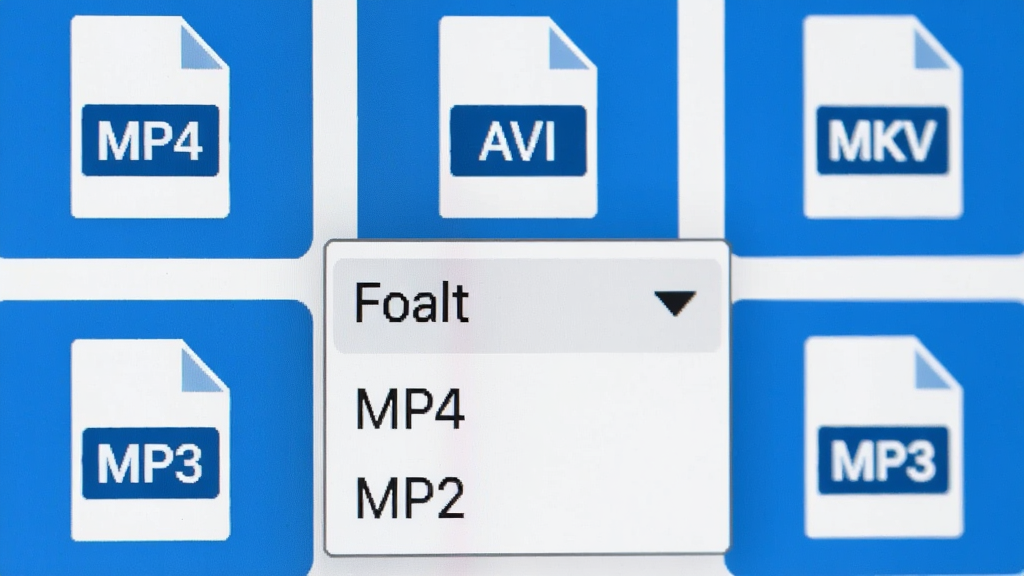Viewport: 1024px width, 576px height.
Task: Choose MP4 from the open dropdown list
Action: tap(410, 409)
